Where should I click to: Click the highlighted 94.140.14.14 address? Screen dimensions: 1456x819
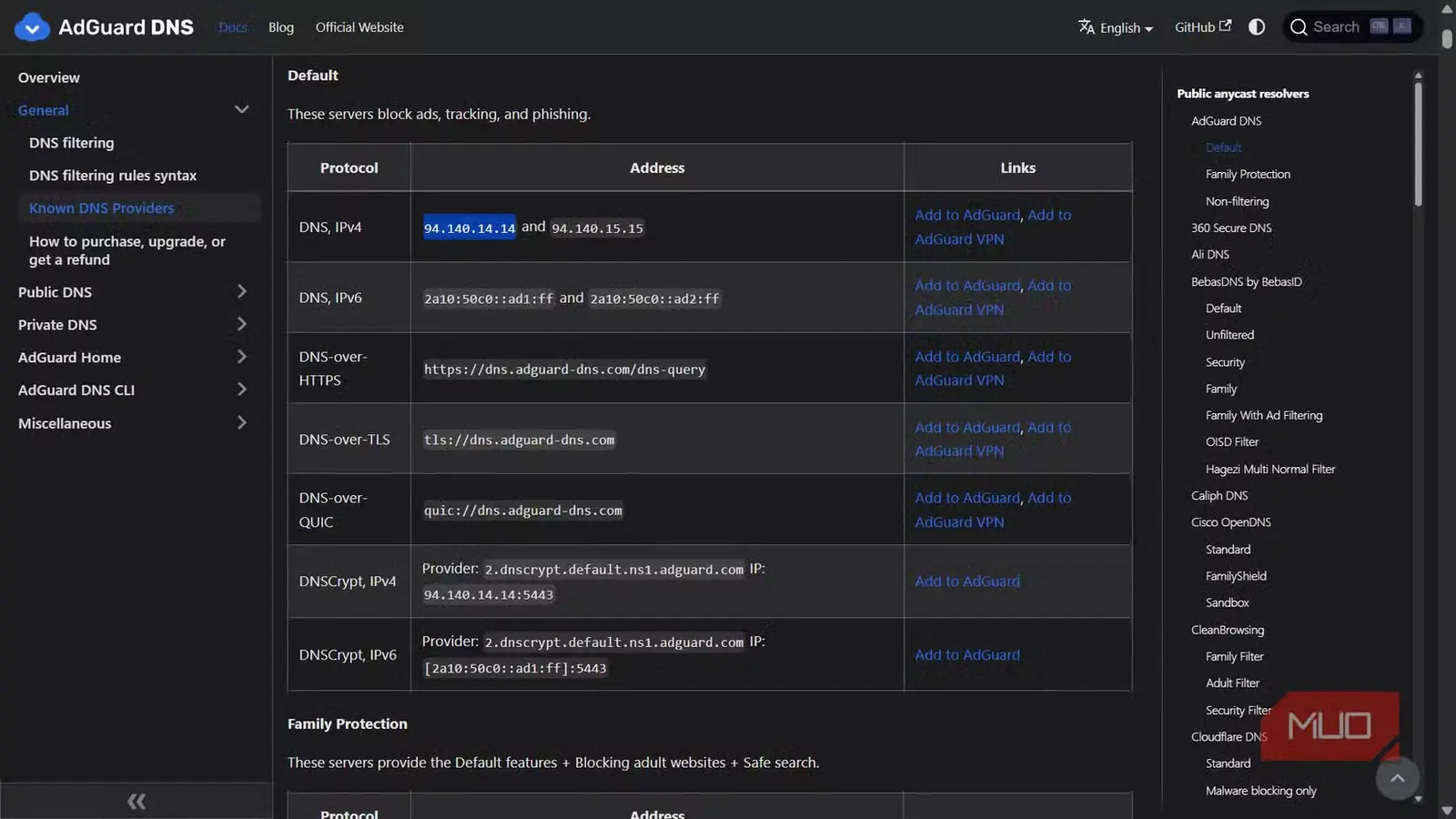[x=470, y=227]
